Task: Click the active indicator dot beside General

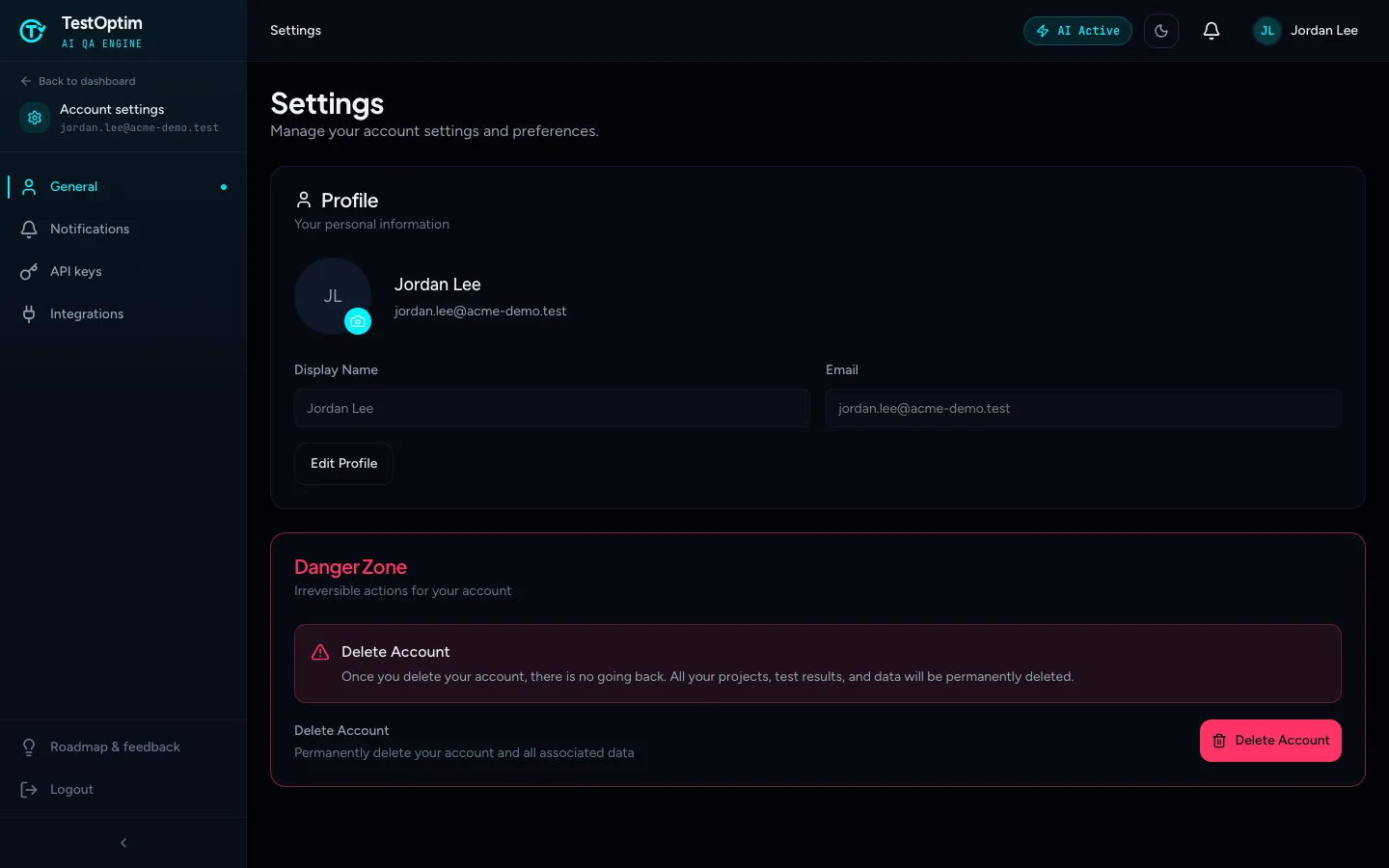Action: click(x=224, y=187)
